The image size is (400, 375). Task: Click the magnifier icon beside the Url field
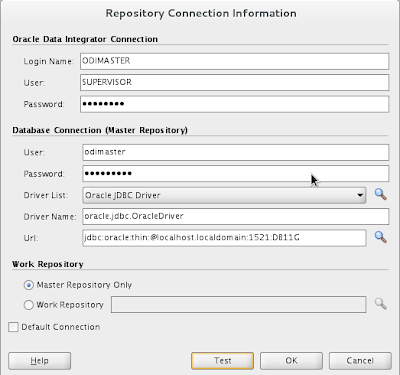(380, 237)
